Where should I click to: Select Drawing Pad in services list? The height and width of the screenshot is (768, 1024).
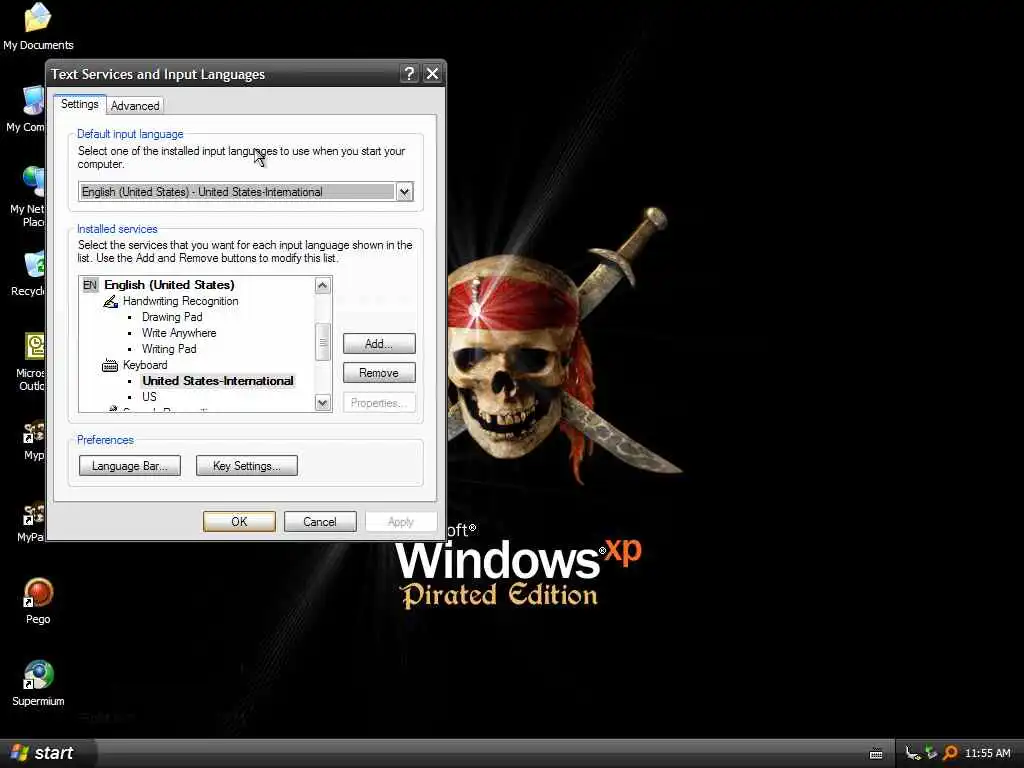(172, 317)
